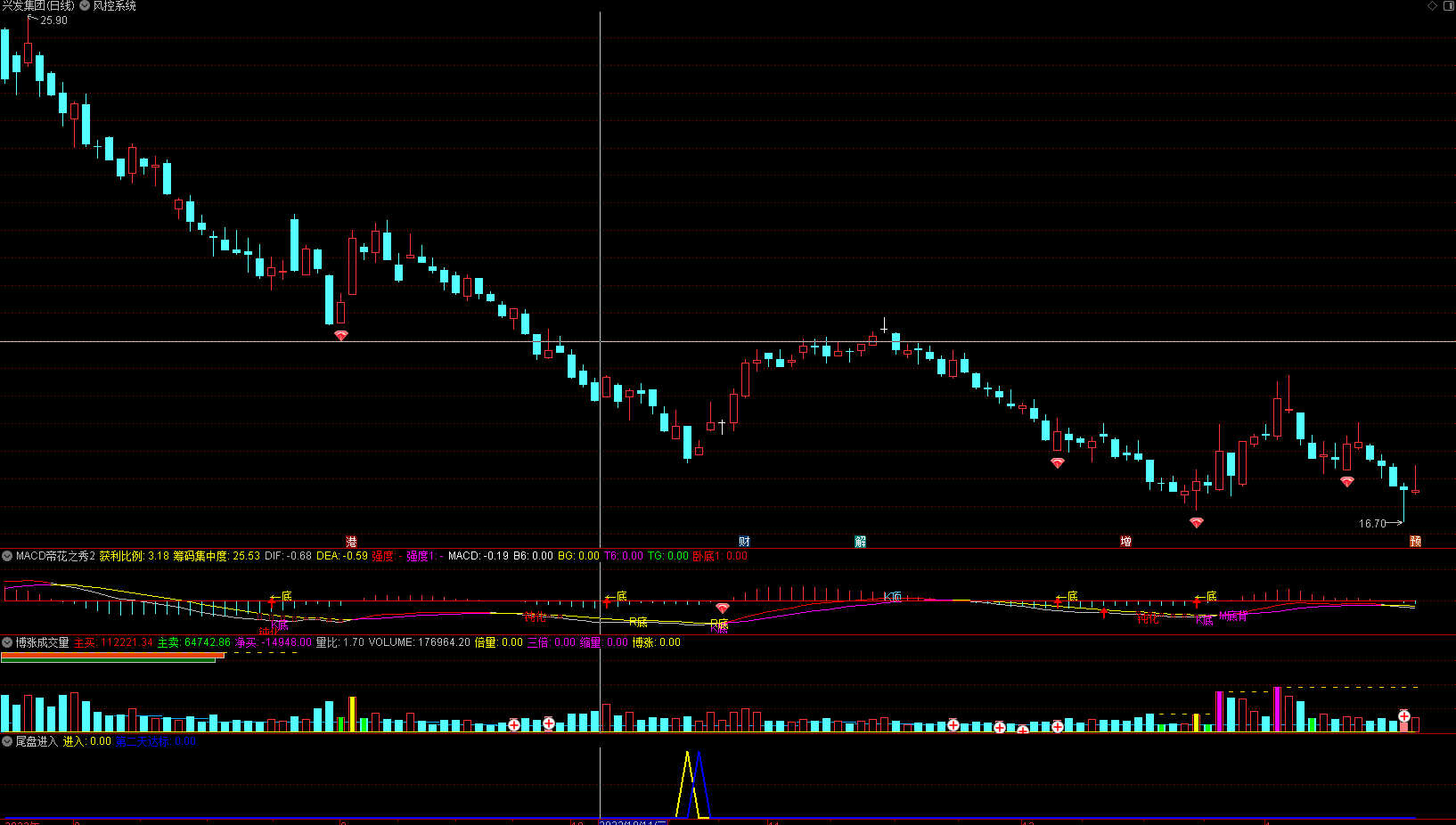The height and width of the screenshot is (825, 1456).
Task: Click the 净买: -14948.00 value
Action: coord(274,642)
